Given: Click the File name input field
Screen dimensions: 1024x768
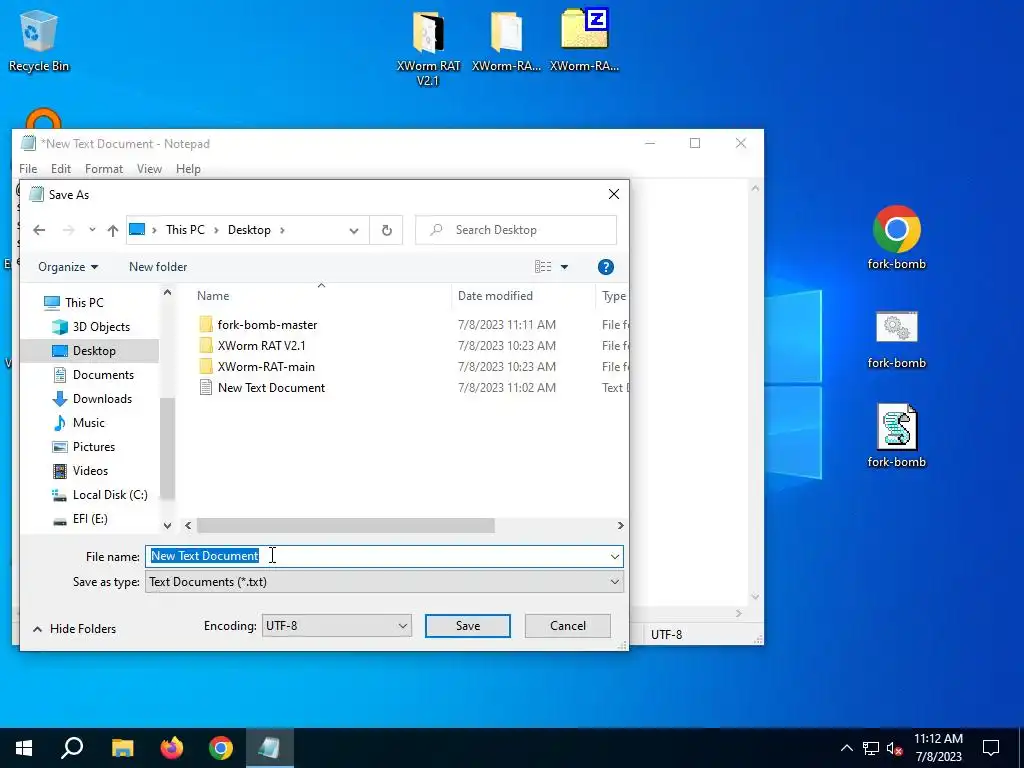Looking at the screenshot, I should (384, 556).
